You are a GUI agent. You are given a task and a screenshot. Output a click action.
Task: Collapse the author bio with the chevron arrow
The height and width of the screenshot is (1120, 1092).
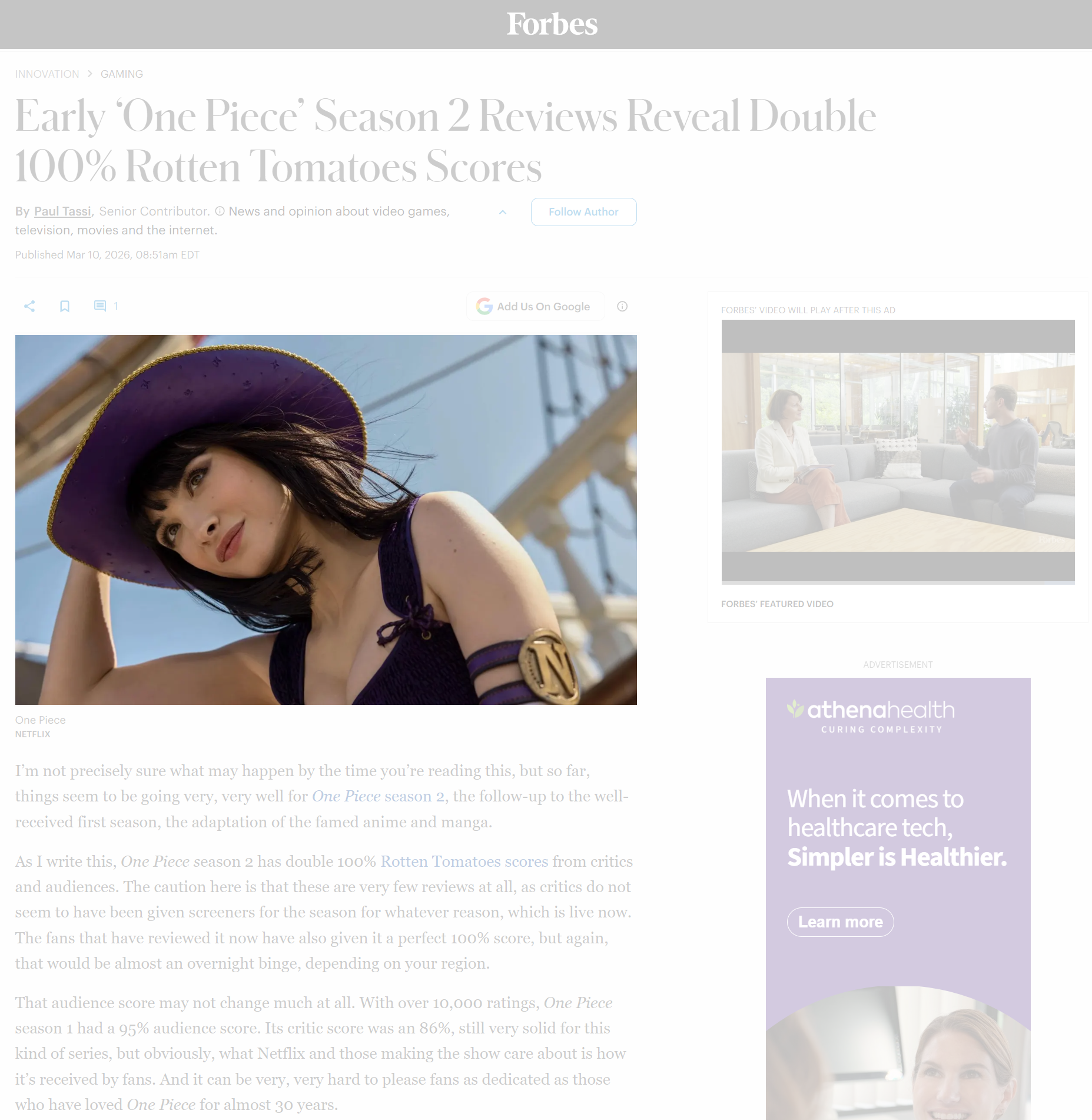503,212
